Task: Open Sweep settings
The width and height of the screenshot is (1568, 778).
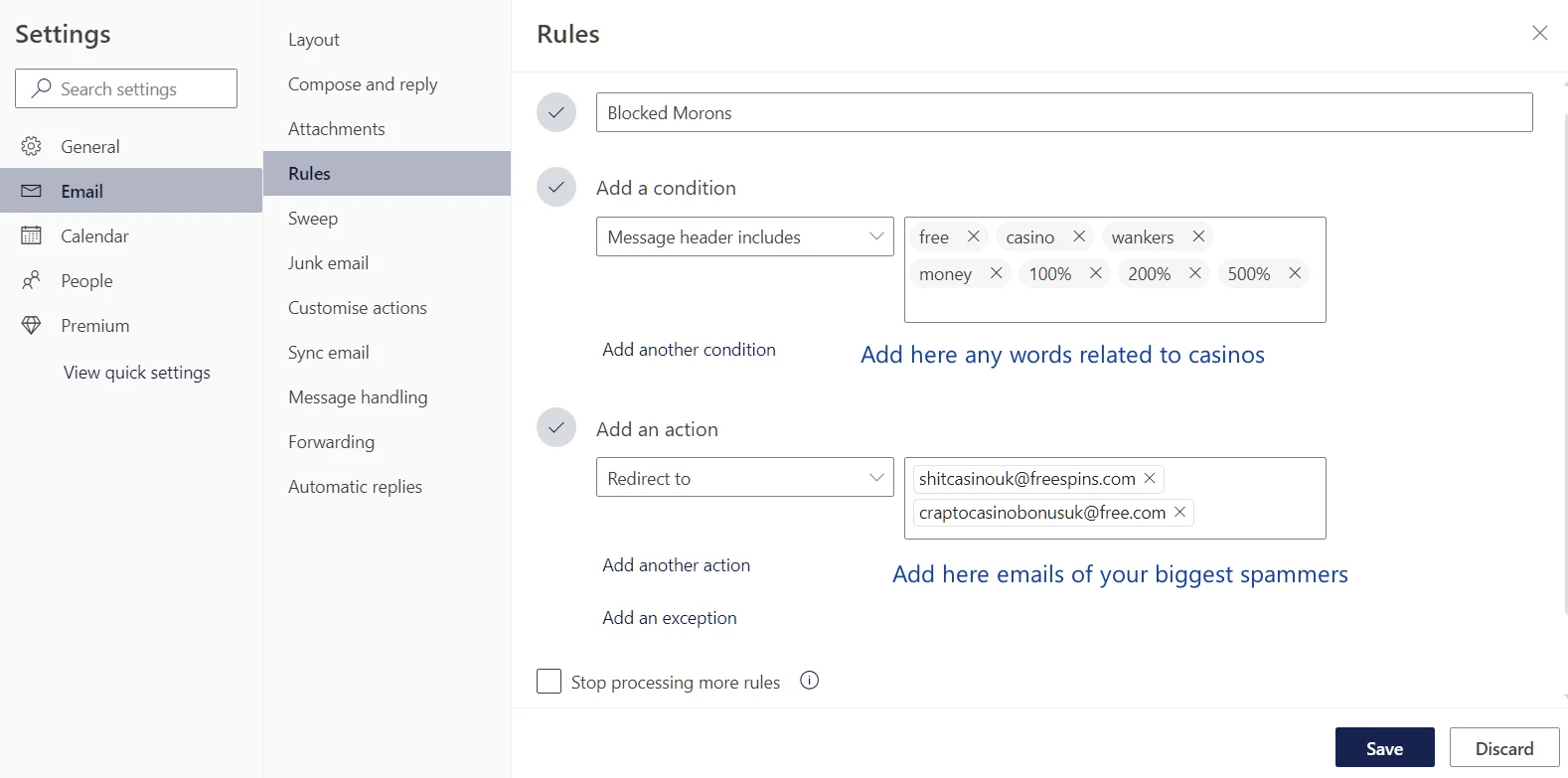Action: (388, 219)
